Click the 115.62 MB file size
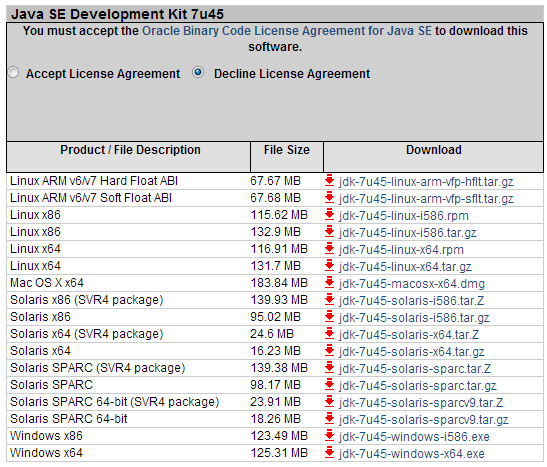The image size is (547, 467). pyautogui.click(x=279, y=215)
